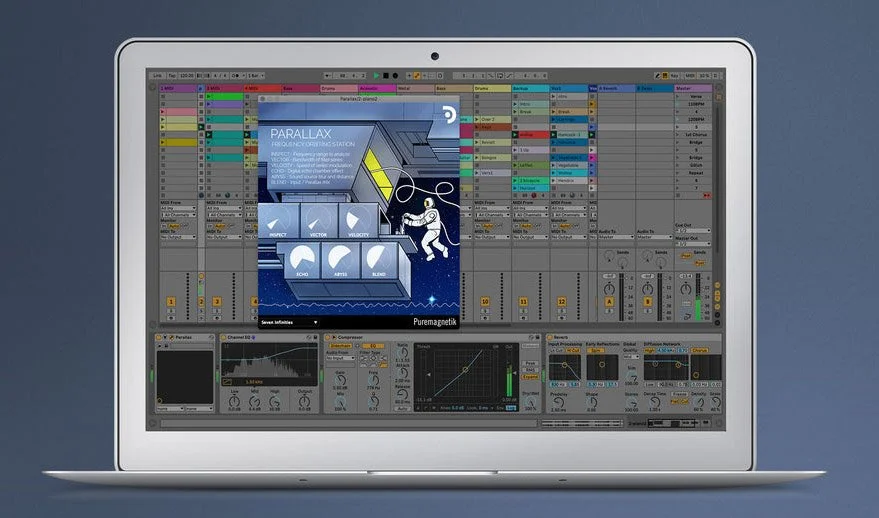This screenshot has height=518, width=879.
Task: Click the INSPECT knob in Parallax plugin
Action: (278, 220)
